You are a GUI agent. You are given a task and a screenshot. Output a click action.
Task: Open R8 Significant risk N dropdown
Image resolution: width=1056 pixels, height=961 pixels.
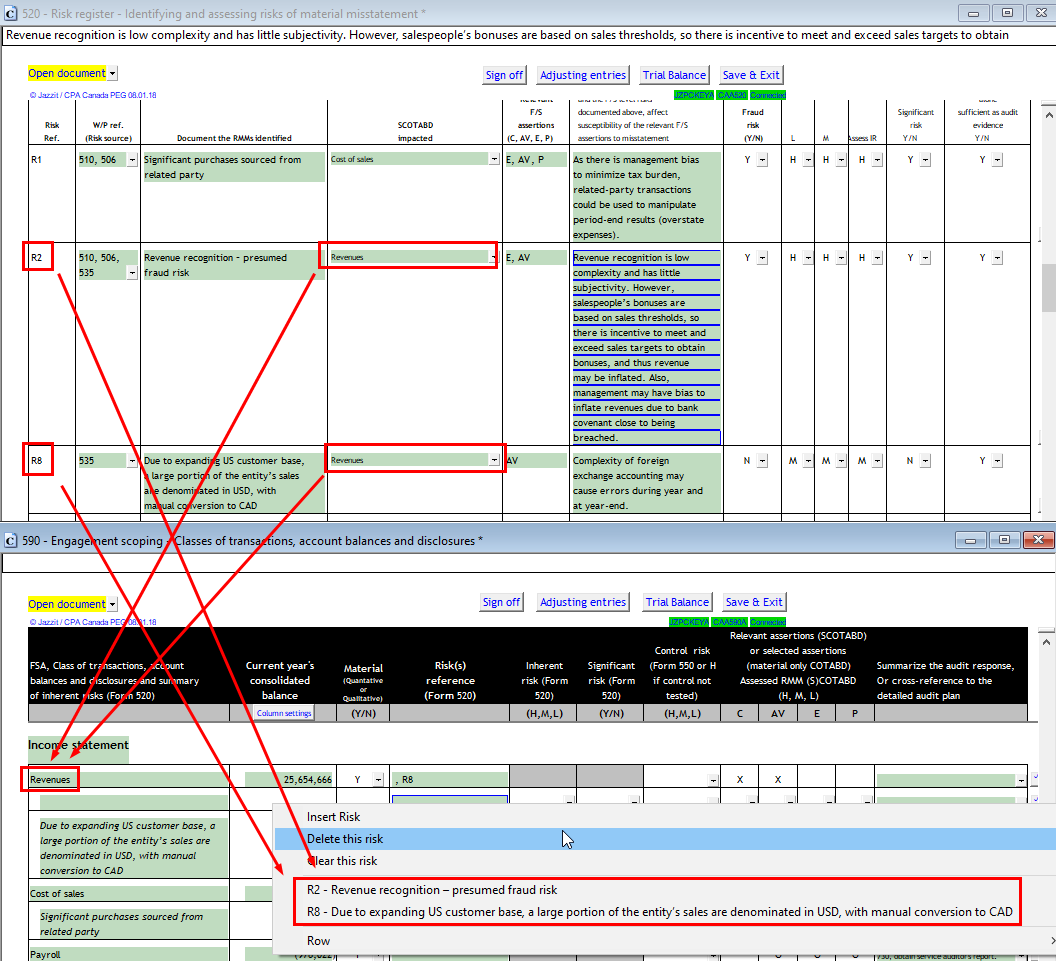click(x=925, y=461)
